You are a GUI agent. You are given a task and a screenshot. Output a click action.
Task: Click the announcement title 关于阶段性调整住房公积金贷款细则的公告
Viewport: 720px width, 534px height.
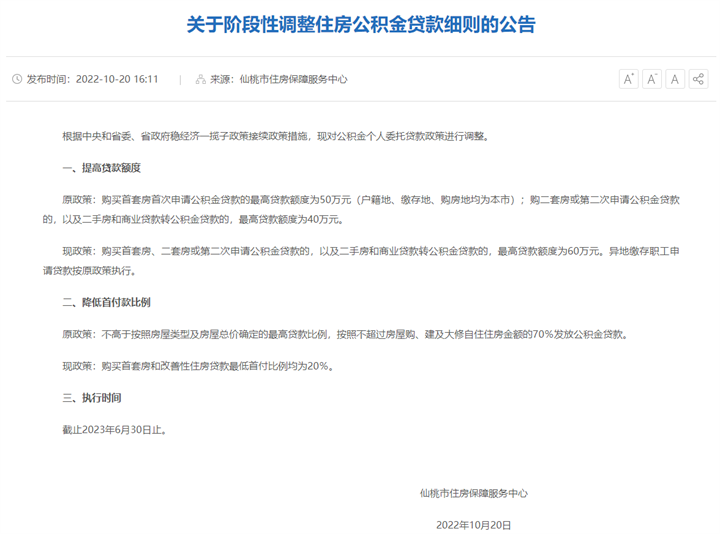[360, 25]
